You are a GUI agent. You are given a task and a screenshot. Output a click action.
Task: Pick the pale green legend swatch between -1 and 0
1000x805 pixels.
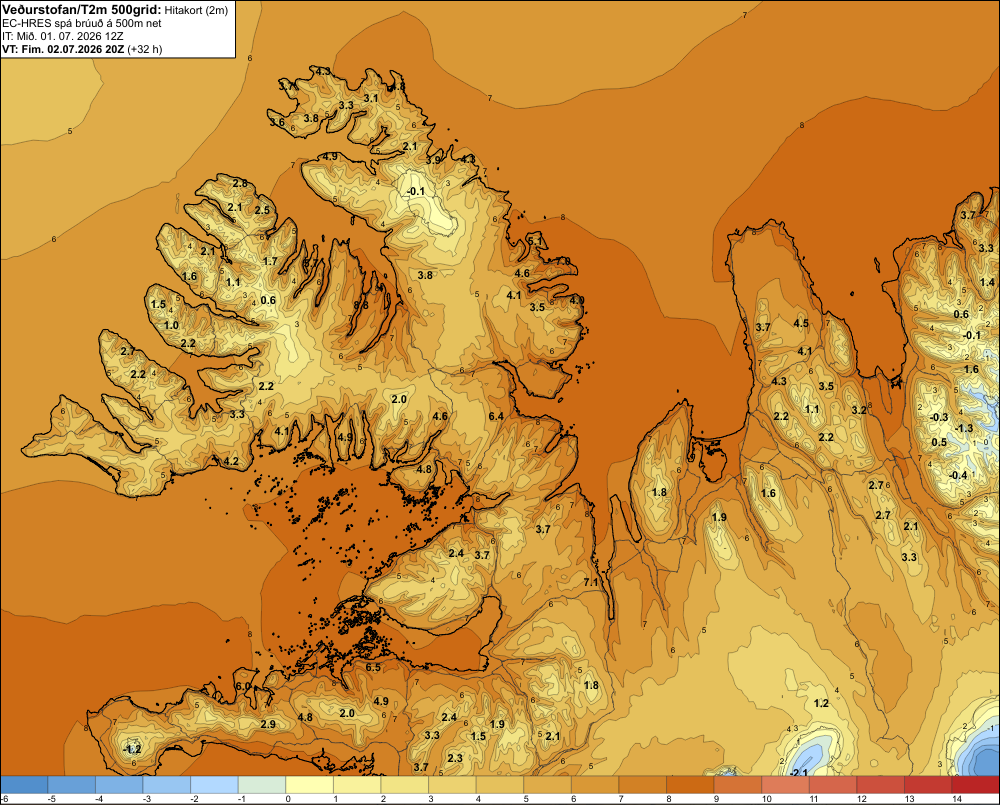(x=262, y=785)
